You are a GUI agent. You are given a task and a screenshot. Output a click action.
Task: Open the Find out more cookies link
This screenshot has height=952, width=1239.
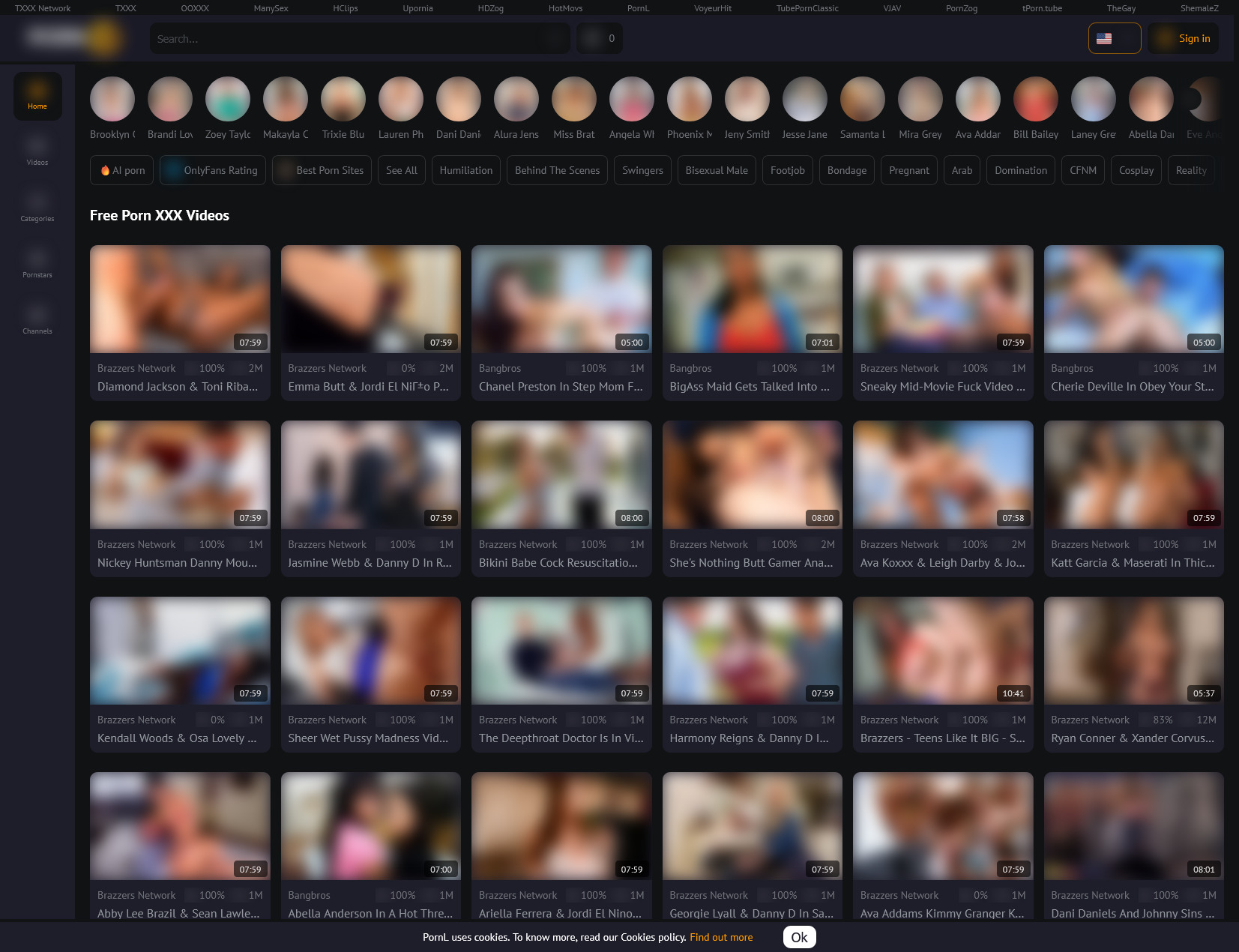pos(721,937)
